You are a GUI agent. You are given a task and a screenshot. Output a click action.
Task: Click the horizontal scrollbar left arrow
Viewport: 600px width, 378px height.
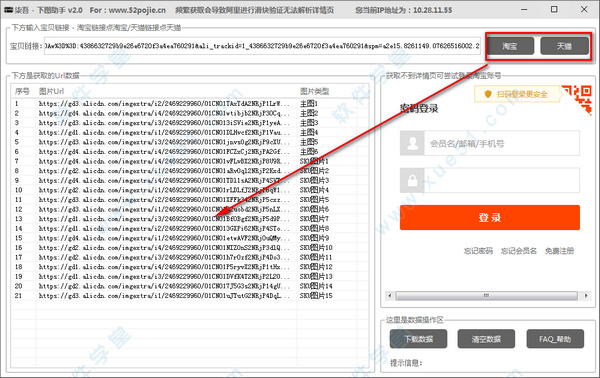[x=390, y=296]
